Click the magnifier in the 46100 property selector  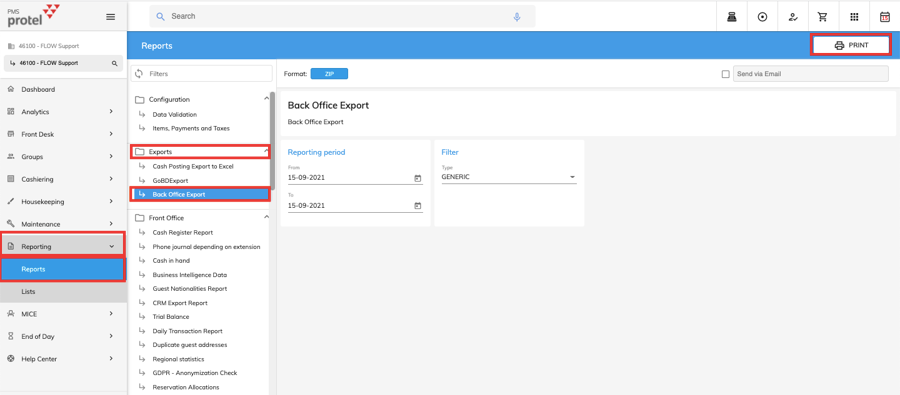pos(114,63)
